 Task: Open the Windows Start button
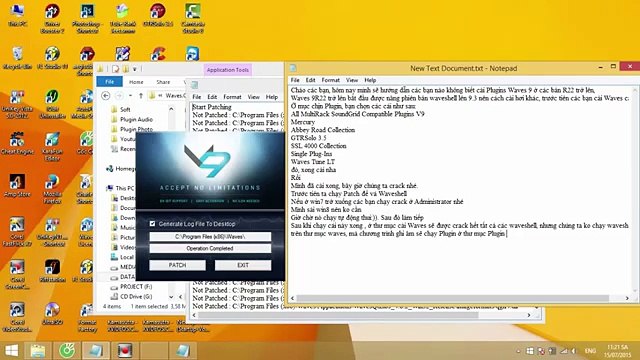11,350
